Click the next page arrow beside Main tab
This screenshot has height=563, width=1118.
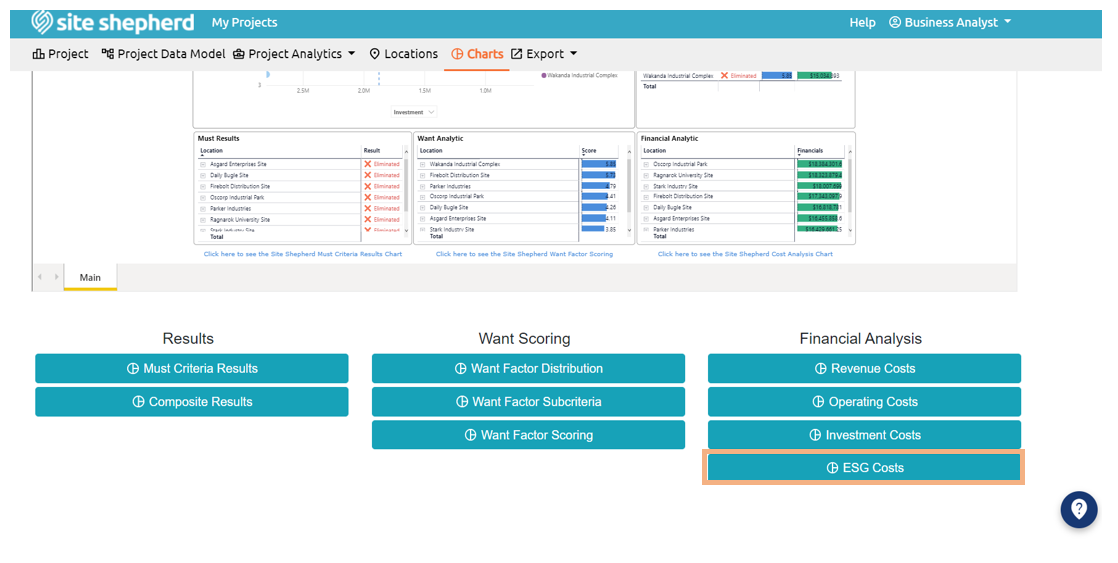tap(56, 277)
